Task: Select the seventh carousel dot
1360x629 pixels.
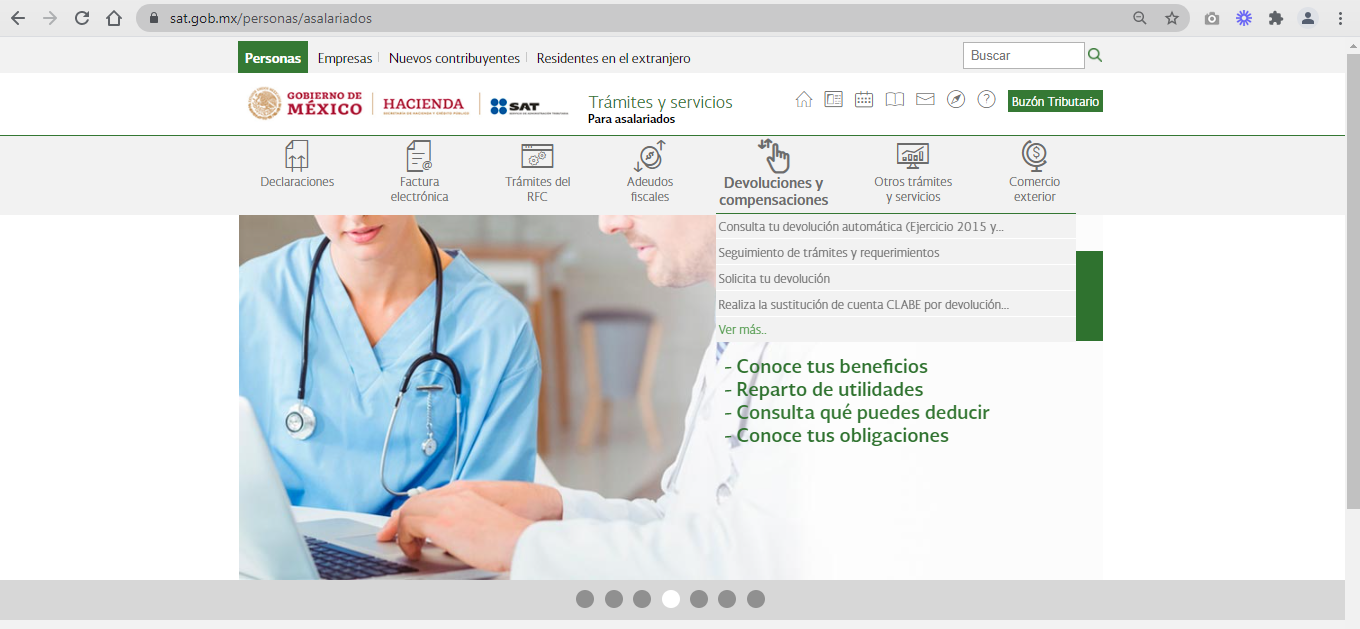Action: pyautogui.click(x=756, y=599)
